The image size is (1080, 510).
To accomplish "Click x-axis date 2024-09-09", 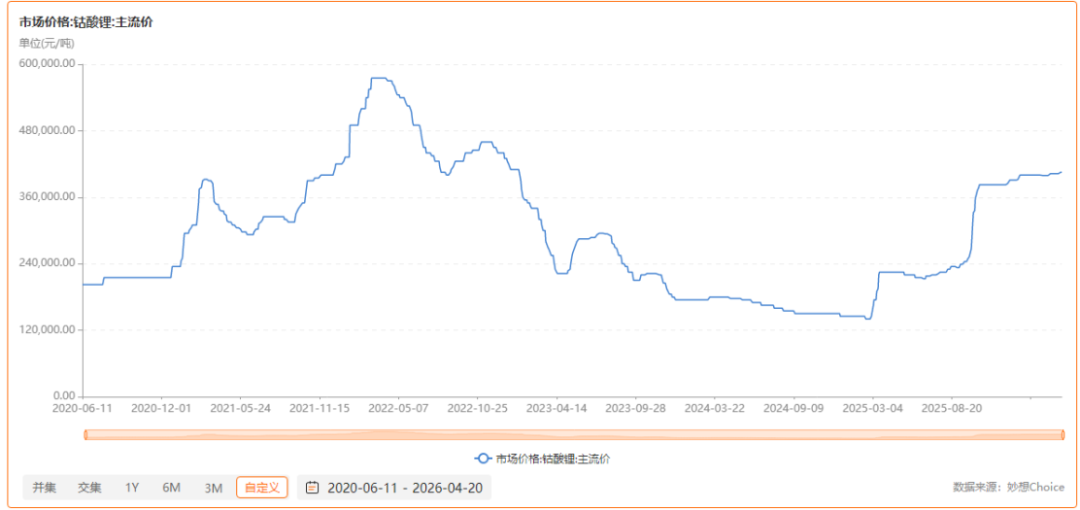I will click(x=794, y=408).
